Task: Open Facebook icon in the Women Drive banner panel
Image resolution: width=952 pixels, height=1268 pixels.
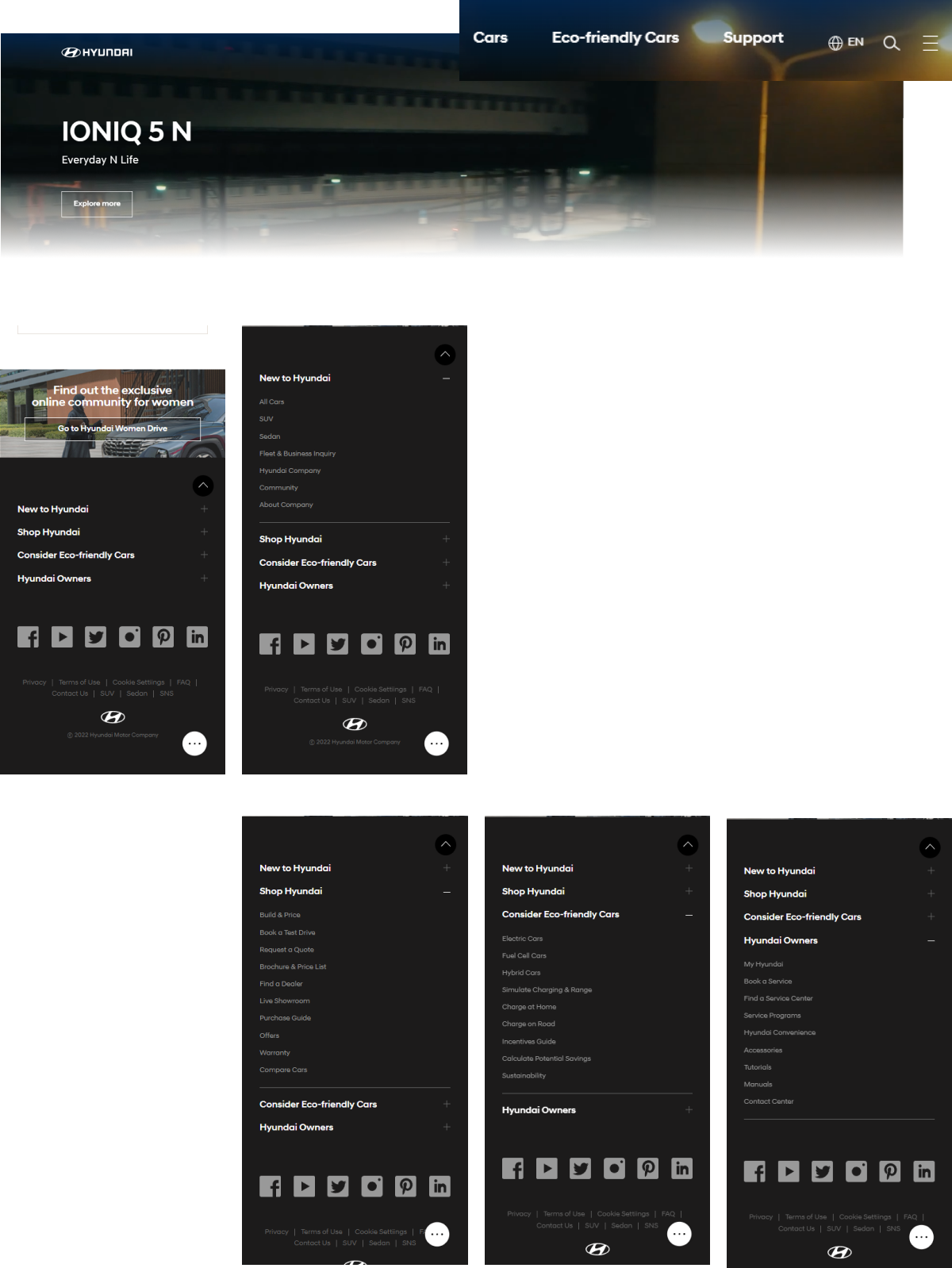Action: [28, 636]
